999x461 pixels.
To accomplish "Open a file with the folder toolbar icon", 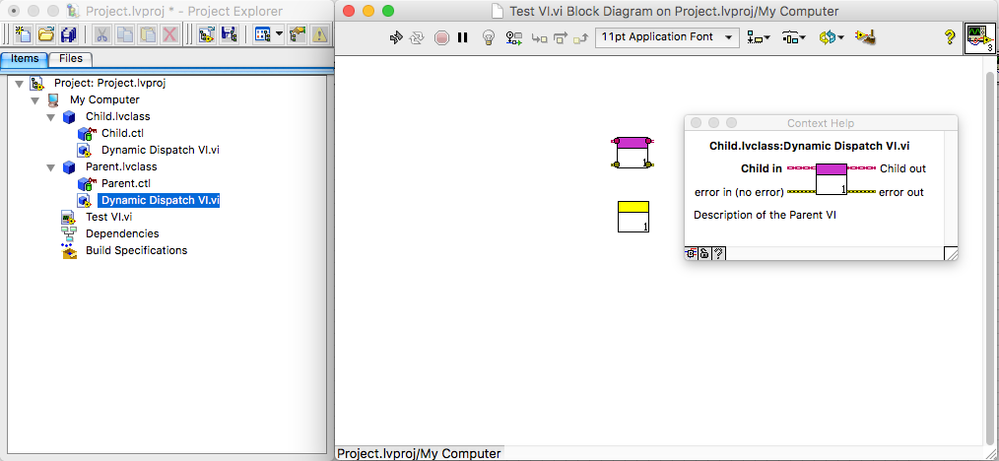I will [45, 34].
